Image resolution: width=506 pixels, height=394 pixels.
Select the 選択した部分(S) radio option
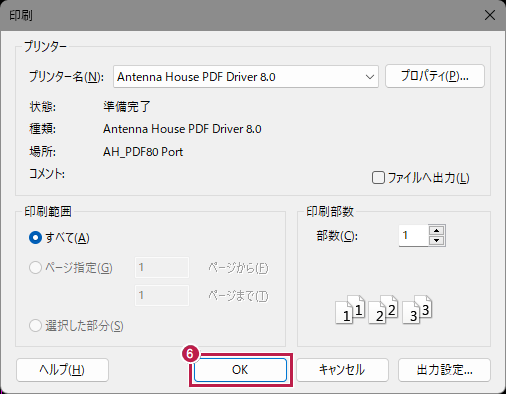[x=35, y=326]
